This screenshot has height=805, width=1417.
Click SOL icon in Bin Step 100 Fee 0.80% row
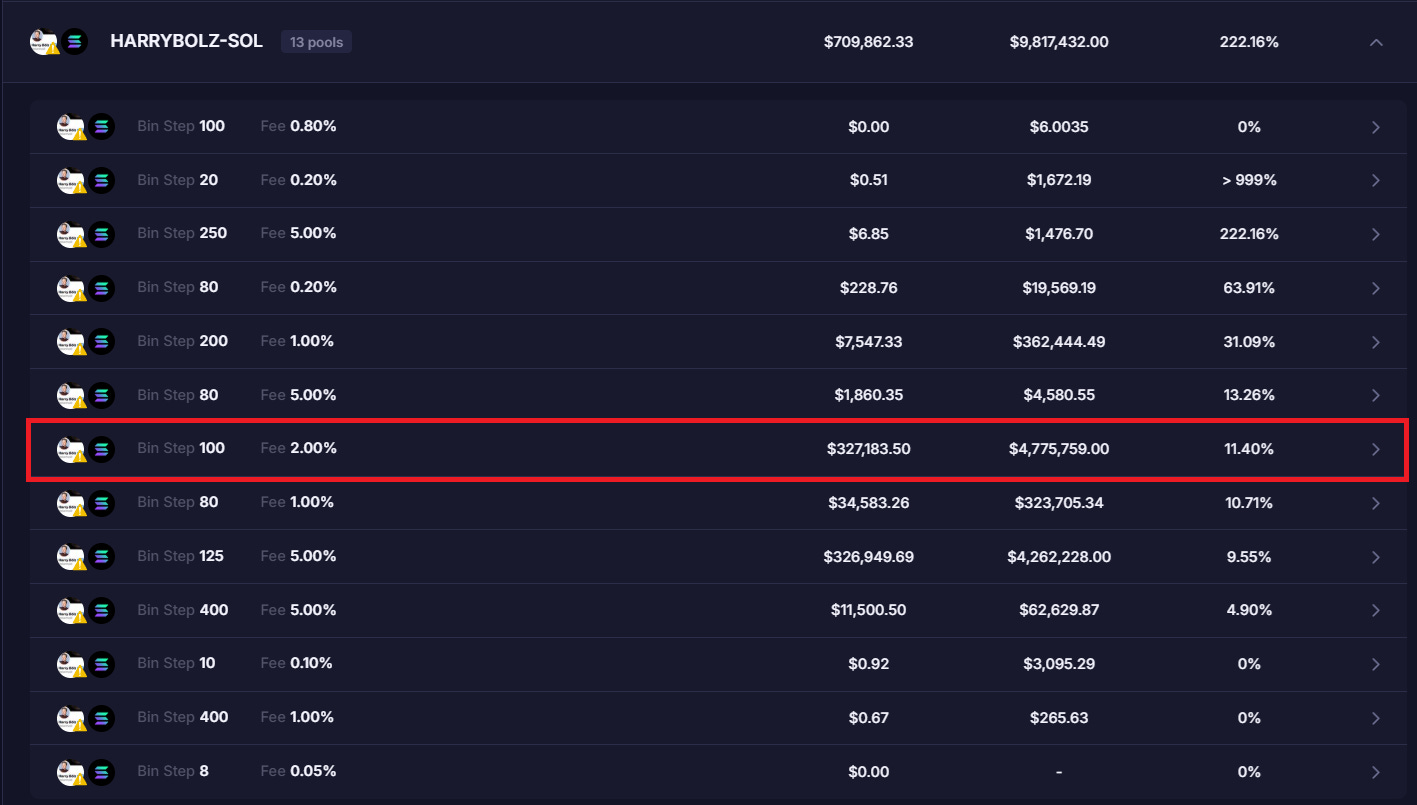(x=101, y=127)
